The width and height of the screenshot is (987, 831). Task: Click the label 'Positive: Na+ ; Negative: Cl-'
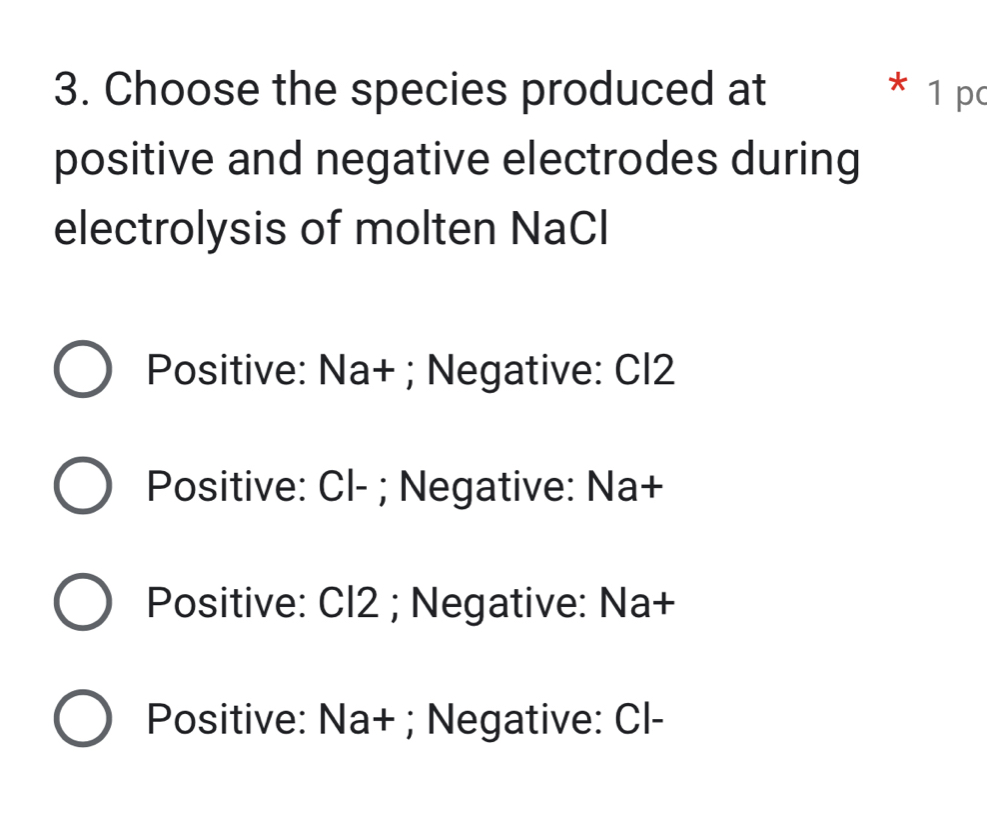click(405, 720)
